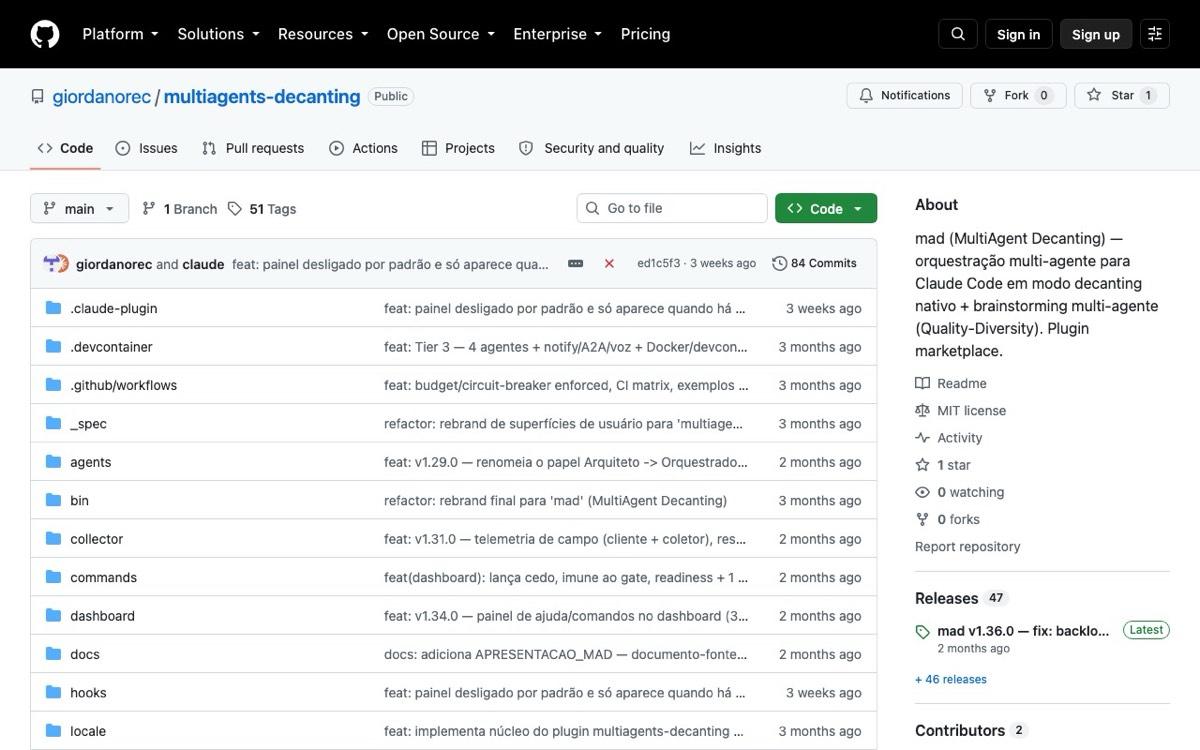Viewport: 1200px width, 750px height.
Task: Click Report repository link
Action: pos(968,547)
